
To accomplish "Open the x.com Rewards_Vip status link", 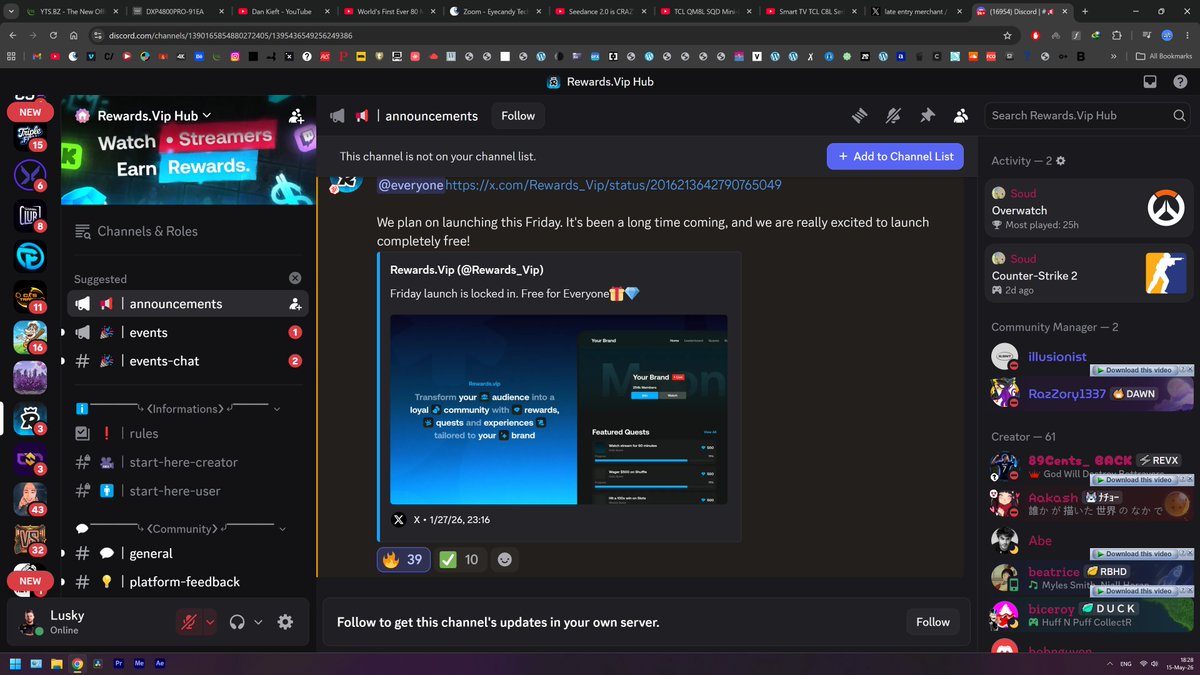I will [x=613, y=185].
